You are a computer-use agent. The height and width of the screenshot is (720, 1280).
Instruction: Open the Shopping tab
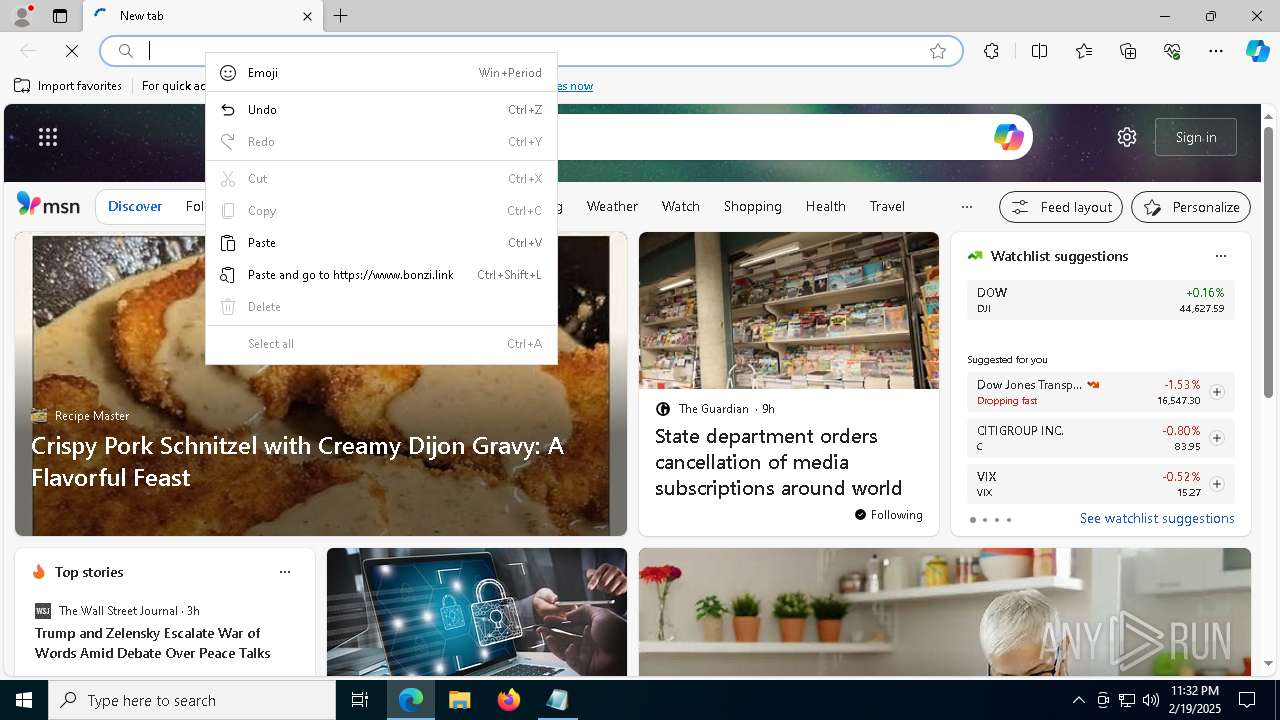pyautogui.click(x=752, y=206)
